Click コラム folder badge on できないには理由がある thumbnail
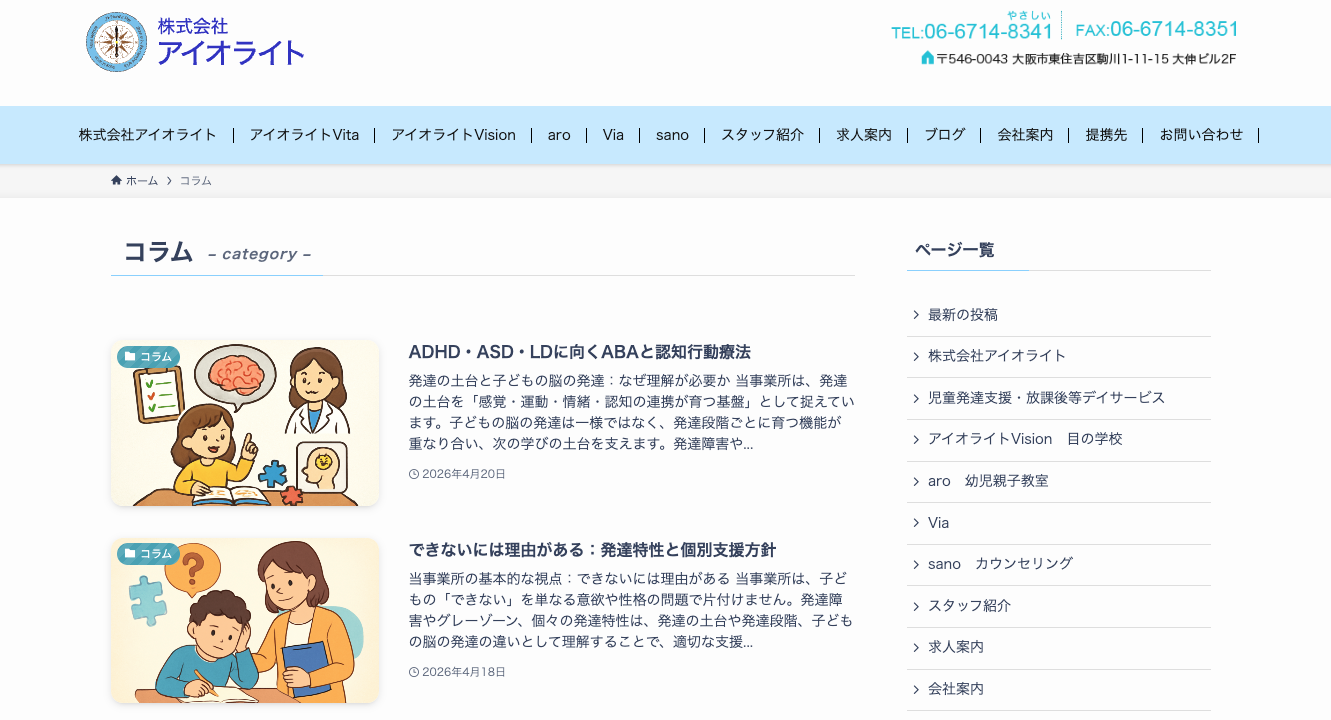This screenshot has width=1331, height=720. point(148,554)
